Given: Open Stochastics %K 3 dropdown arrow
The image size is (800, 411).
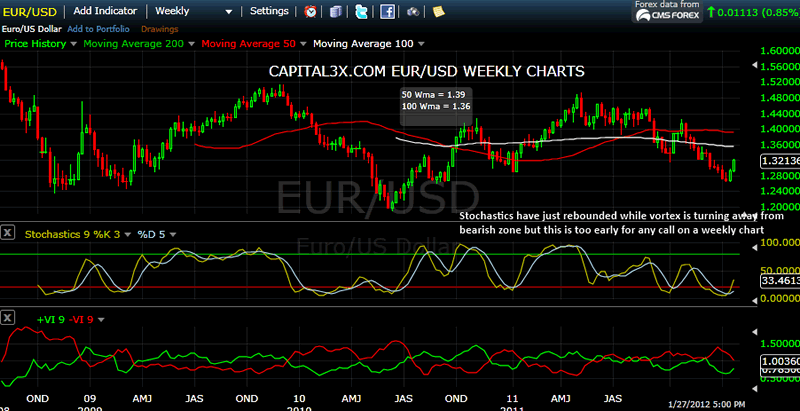Looking at the screenshot, I should [130, 235].
